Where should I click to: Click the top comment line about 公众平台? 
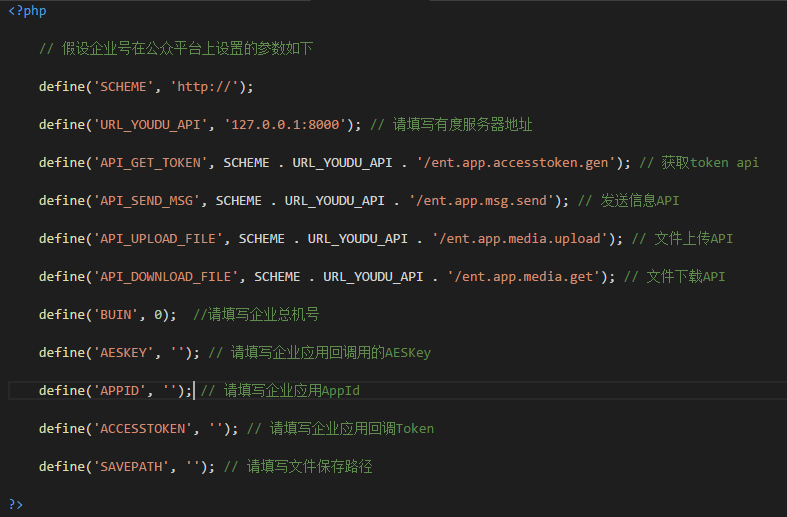click(x=176, y=48)
